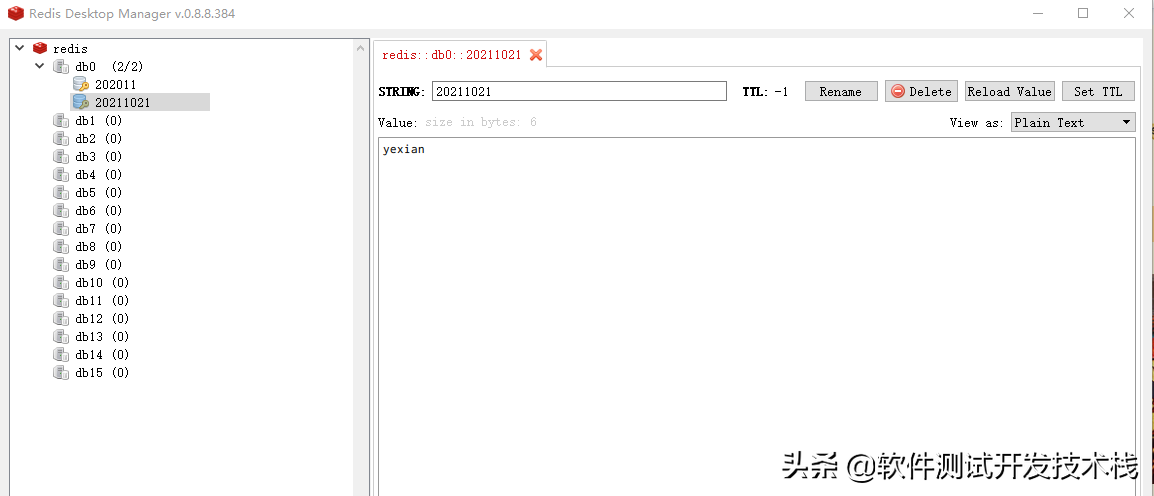Select the db1 (0) label
Screen dimensions: 1154x496
tap(99, 121)
